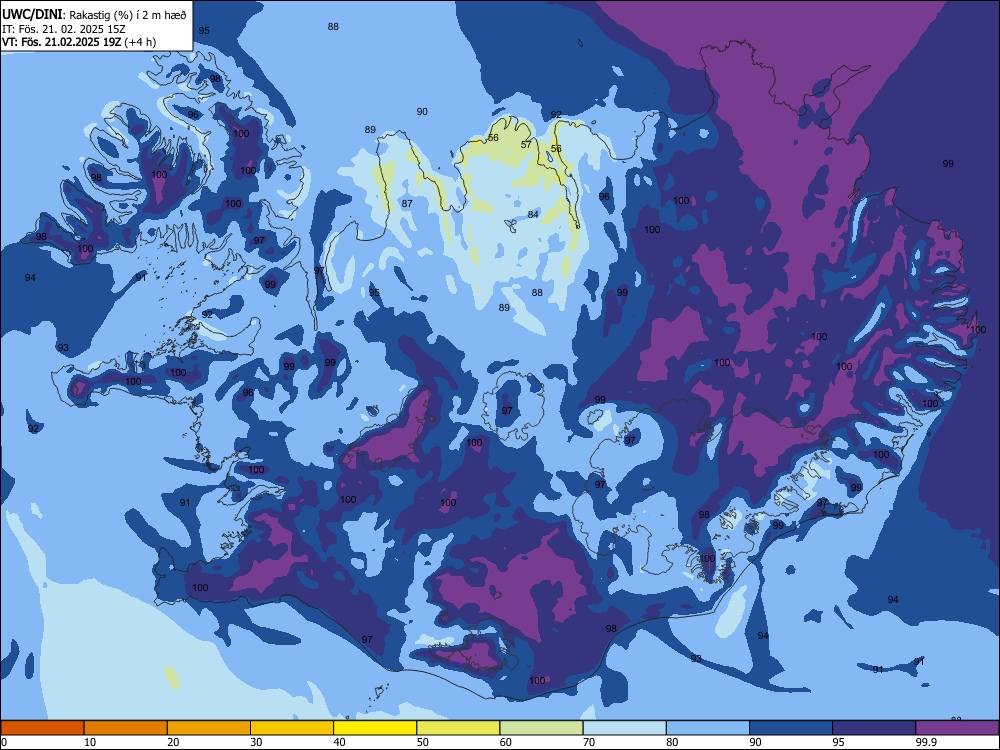Select the amber 30–40 legend swatch
The width and height of the screenshot is (1000, 750).
pyautogui.click(x=292, y=728)
